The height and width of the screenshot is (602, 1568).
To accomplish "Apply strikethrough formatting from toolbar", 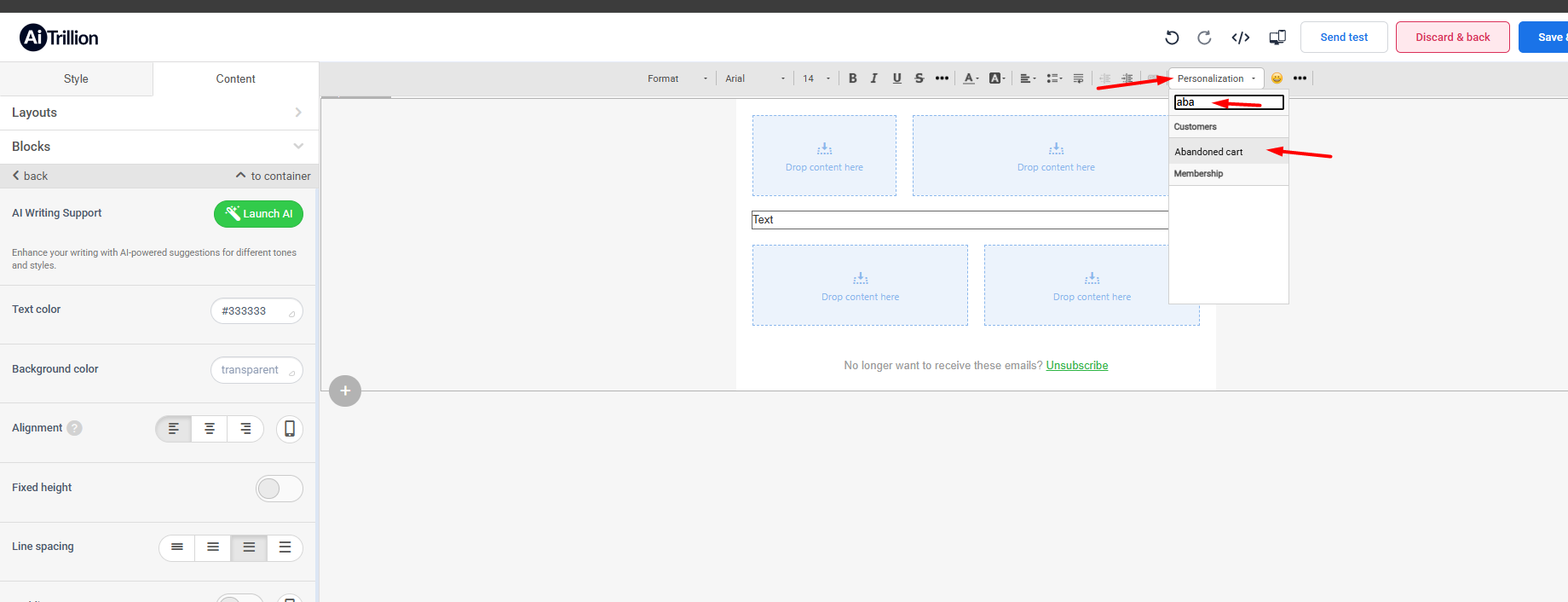I will click(919, 78).
